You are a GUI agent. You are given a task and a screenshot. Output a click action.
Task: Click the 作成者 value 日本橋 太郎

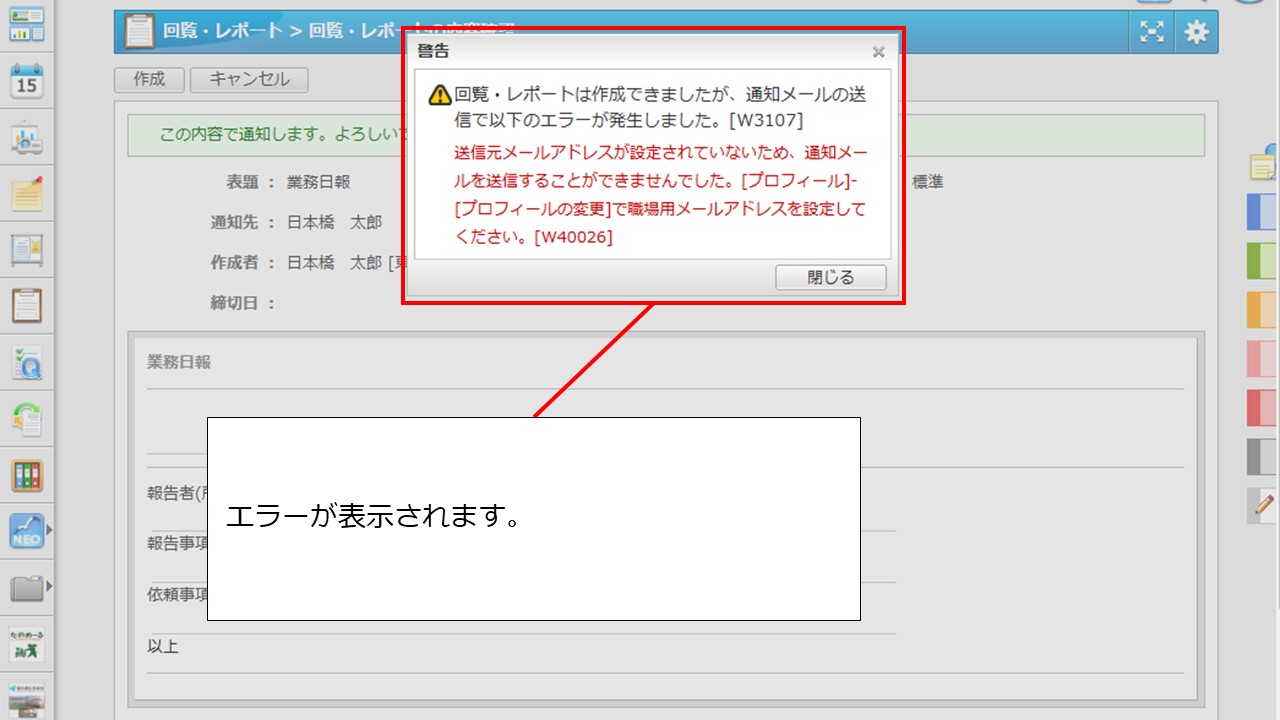click(334, 262)
